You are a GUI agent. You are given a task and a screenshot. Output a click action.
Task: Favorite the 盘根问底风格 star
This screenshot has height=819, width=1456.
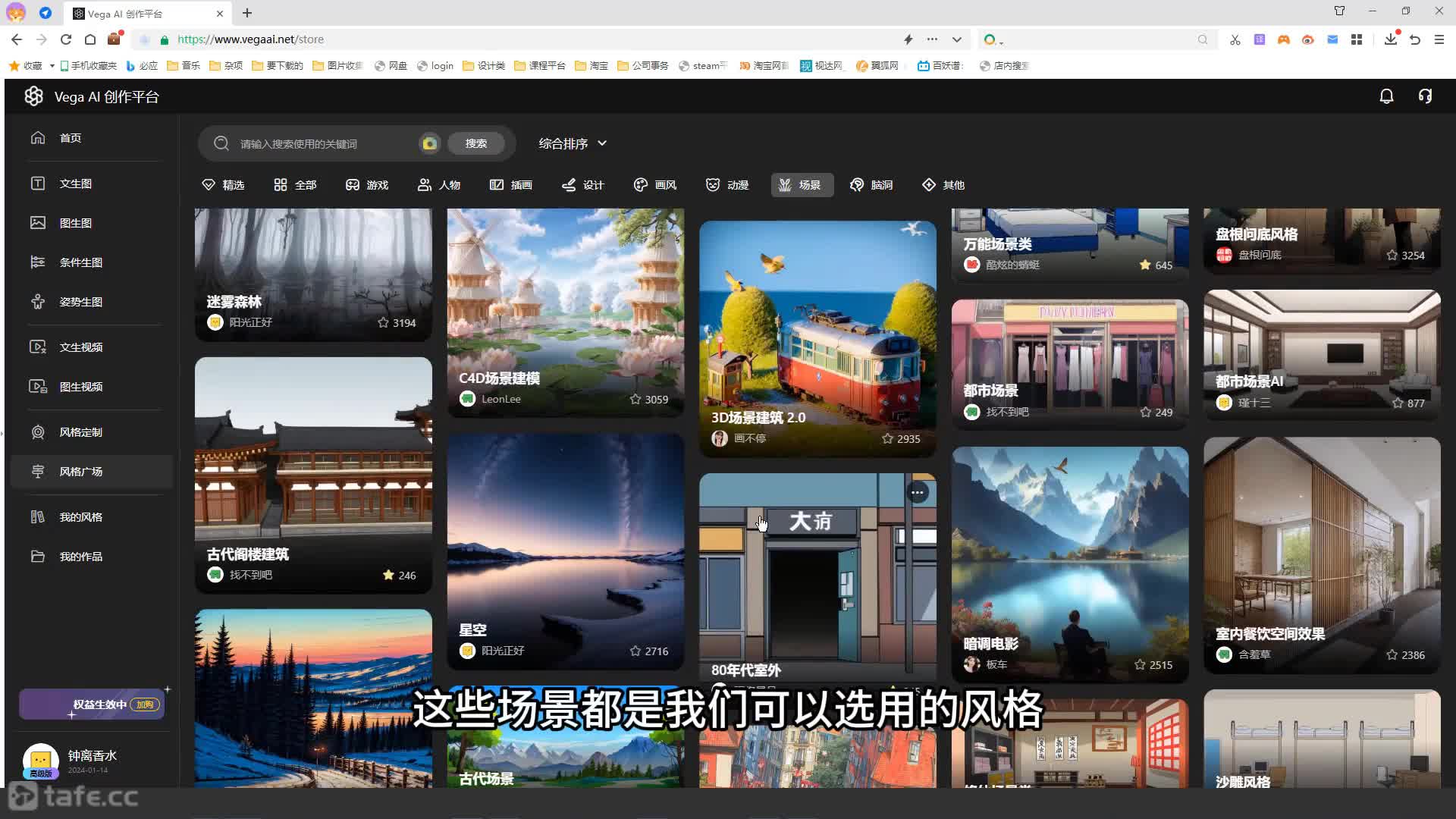click(1392, 256)
